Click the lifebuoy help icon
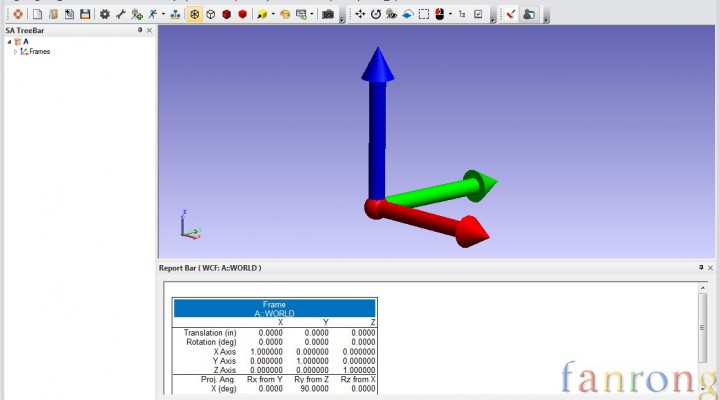This screenshot has width=720, height=400. point(18,14)
